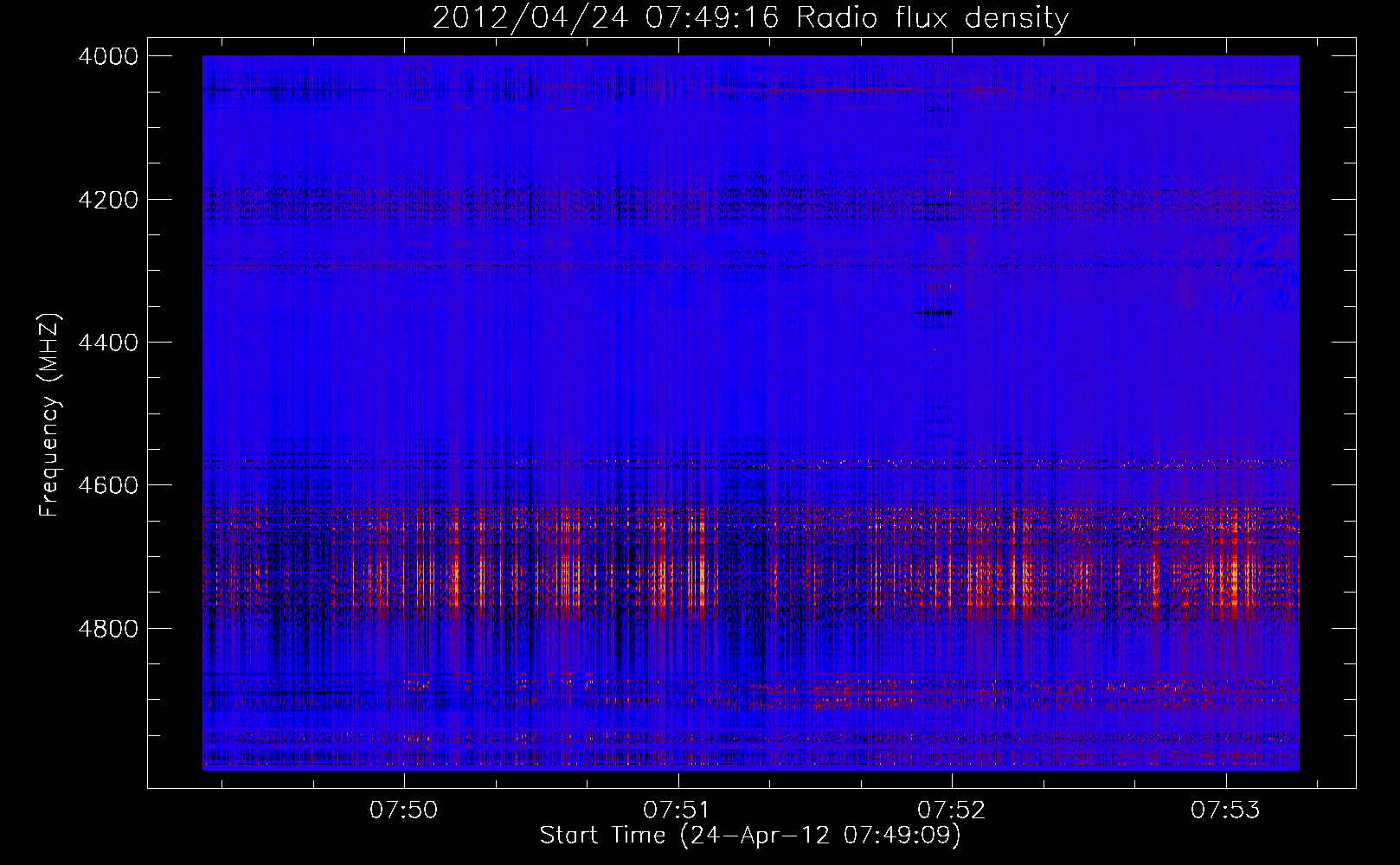
Task: Select the 4800 frequency axis label
Action: pyautogui.click(x=108, y=629)
